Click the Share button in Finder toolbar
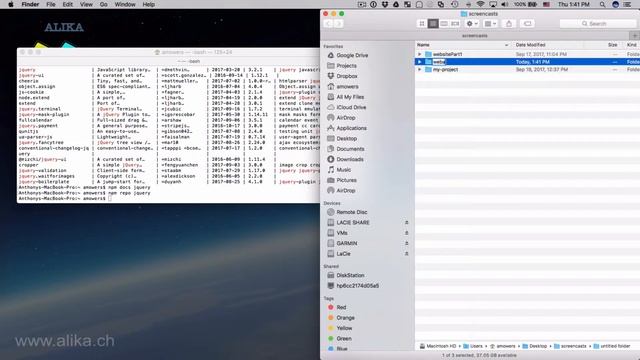 click(509, 24)
